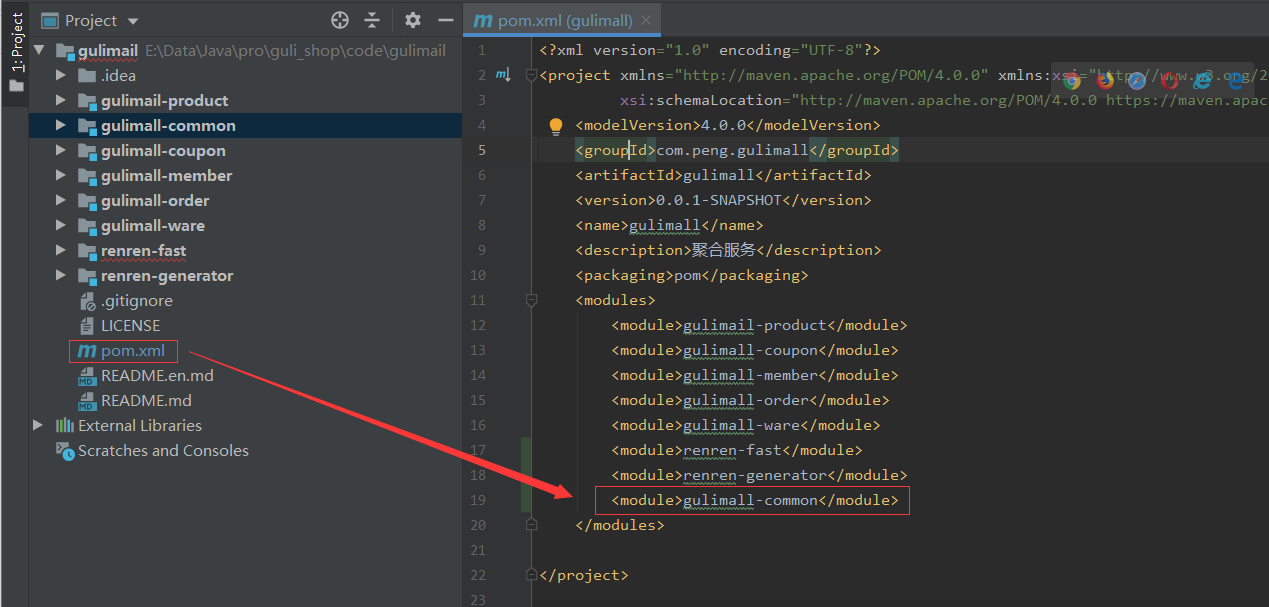The height and width of the screenshot is (607, 1269).
Task: Click the locate current file crosshair icon
Action: click(340, 20)
